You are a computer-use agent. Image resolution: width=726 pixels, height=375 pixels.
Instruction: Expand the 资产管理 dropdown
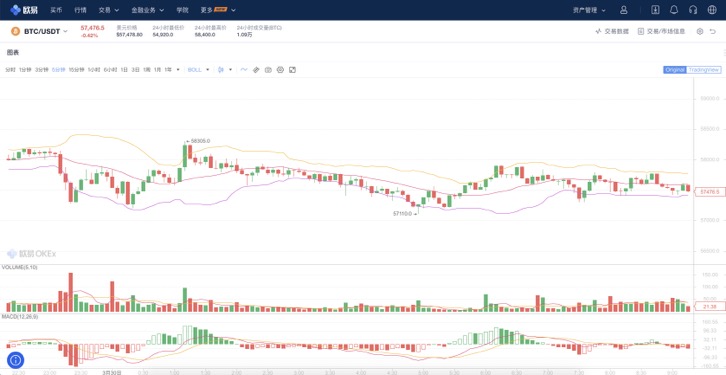589,10
